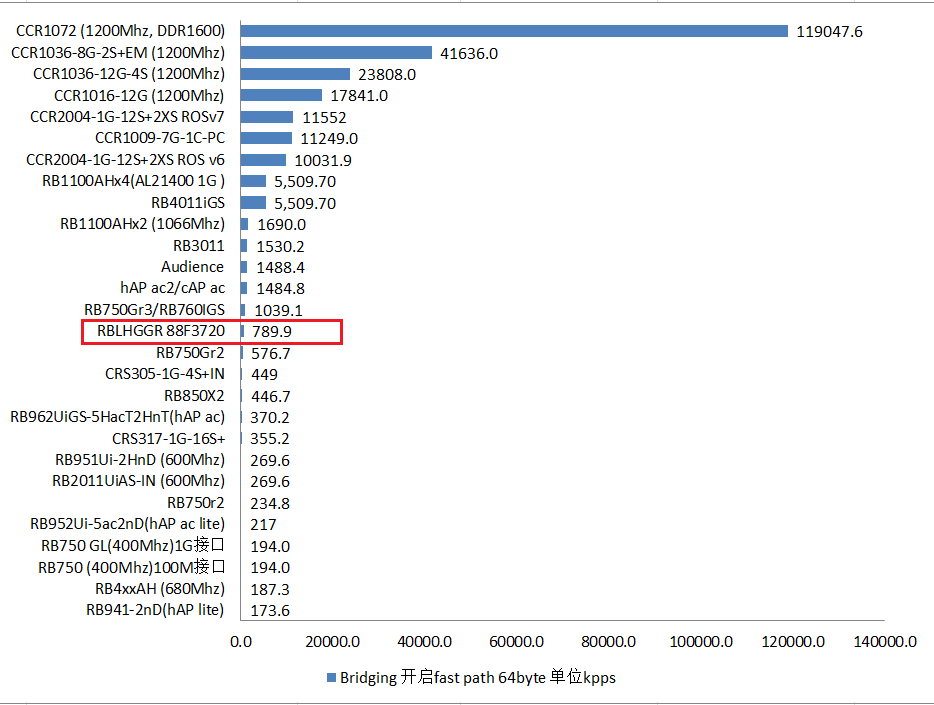Click the RB4011iGS category label
This screenshot has width=934, height=705.
point(188,202)
